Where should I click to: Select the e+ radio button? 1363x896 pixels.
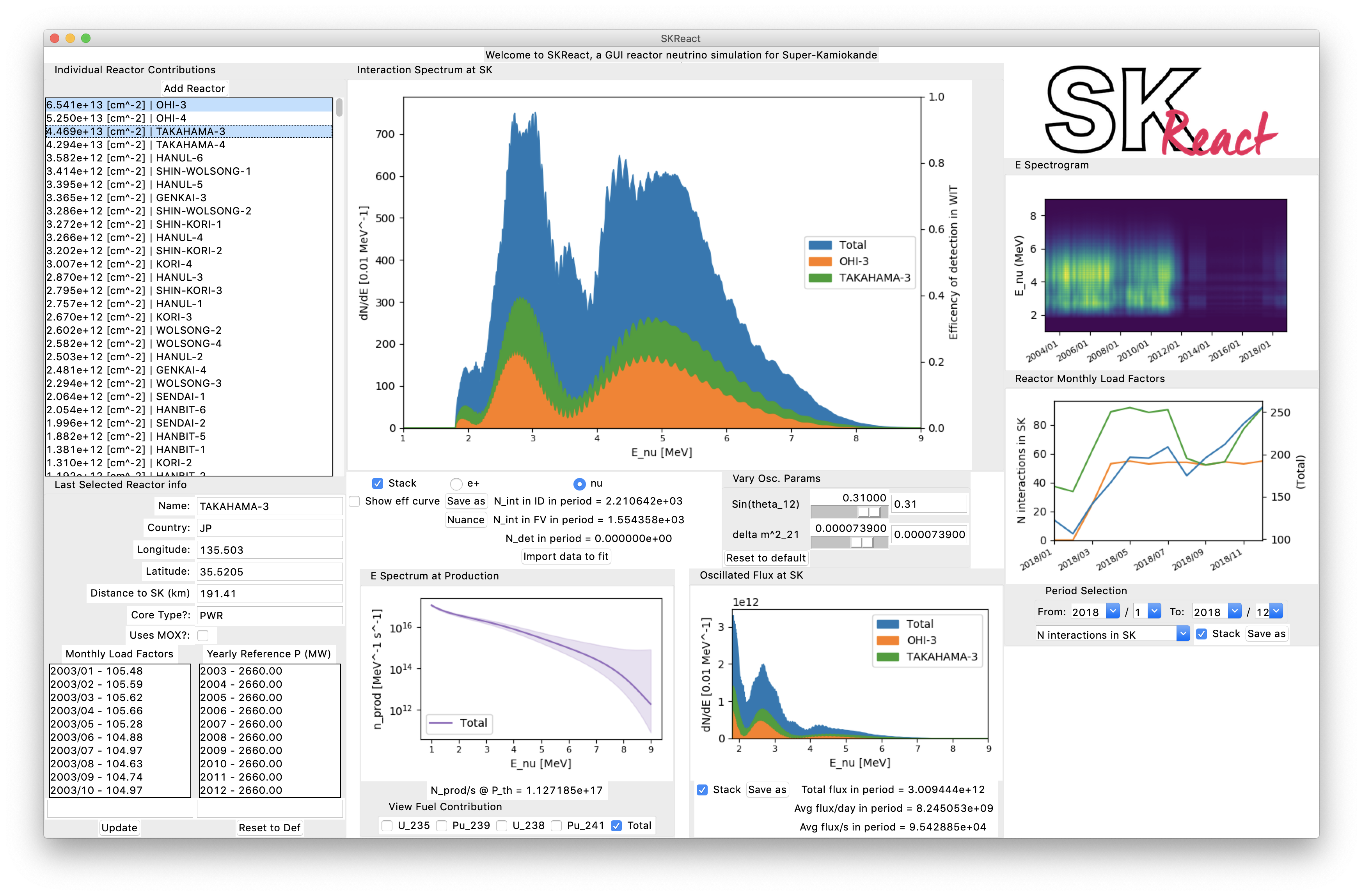coord(456,484)
